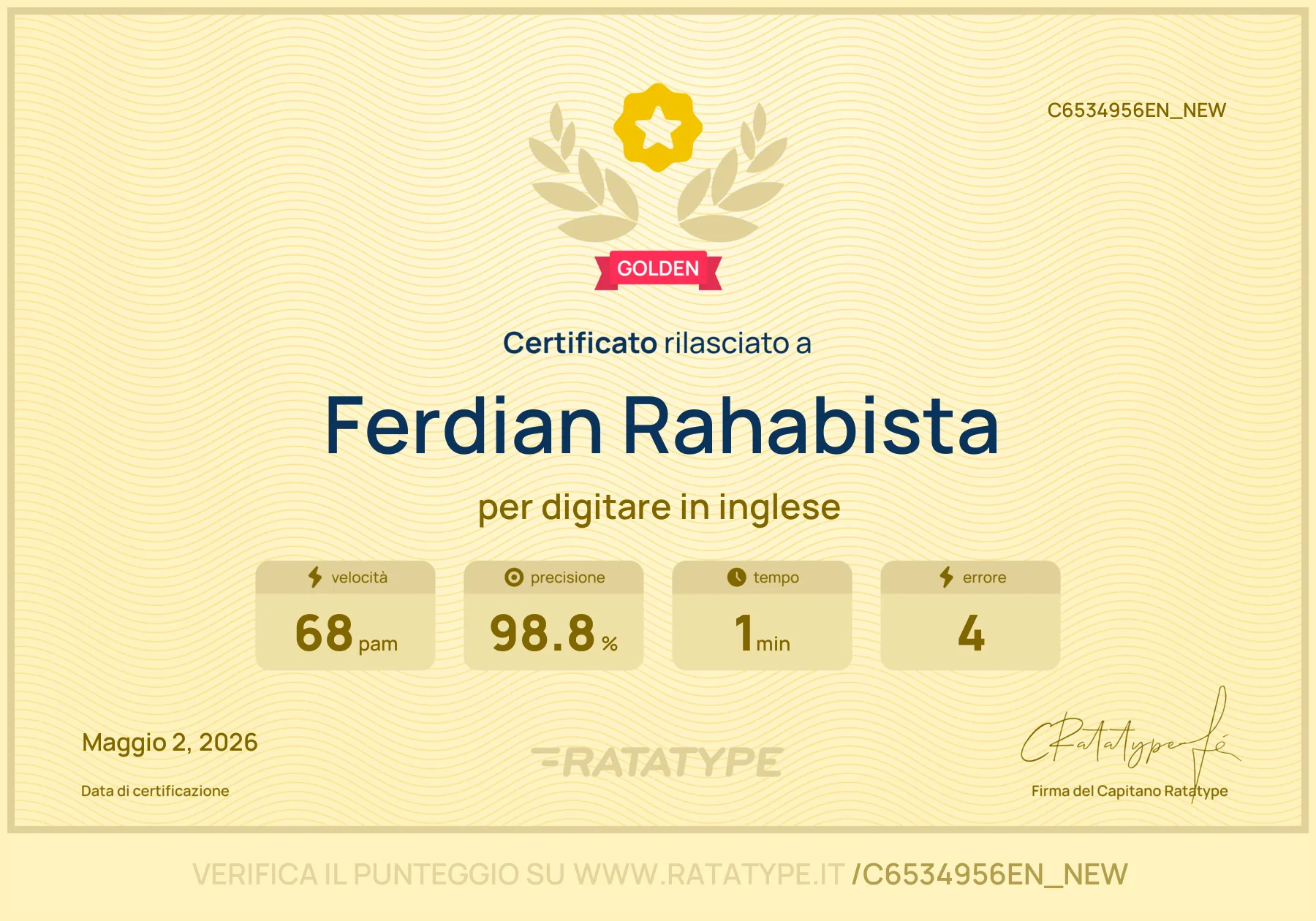
Task: Click the 1 min time value
Action: pyautogui.click(x=763, y=634)
